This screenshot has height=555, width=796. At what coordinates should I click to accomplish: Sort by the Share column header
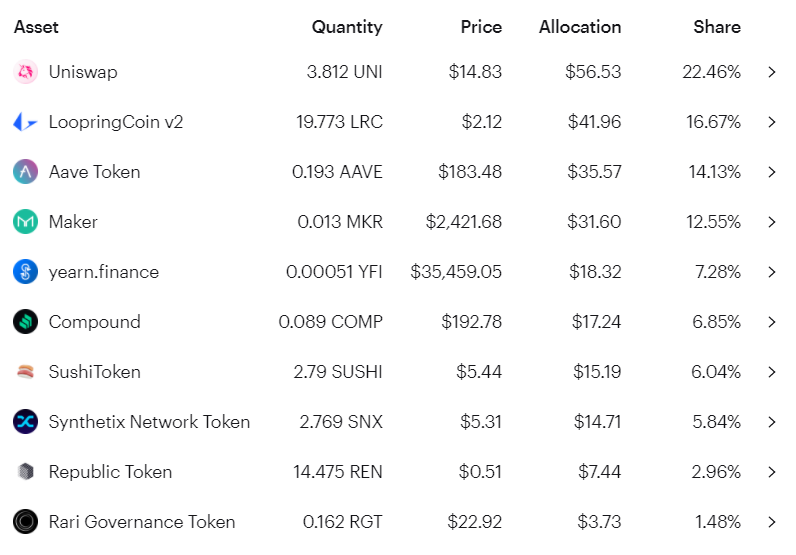[x=717, y=27]
